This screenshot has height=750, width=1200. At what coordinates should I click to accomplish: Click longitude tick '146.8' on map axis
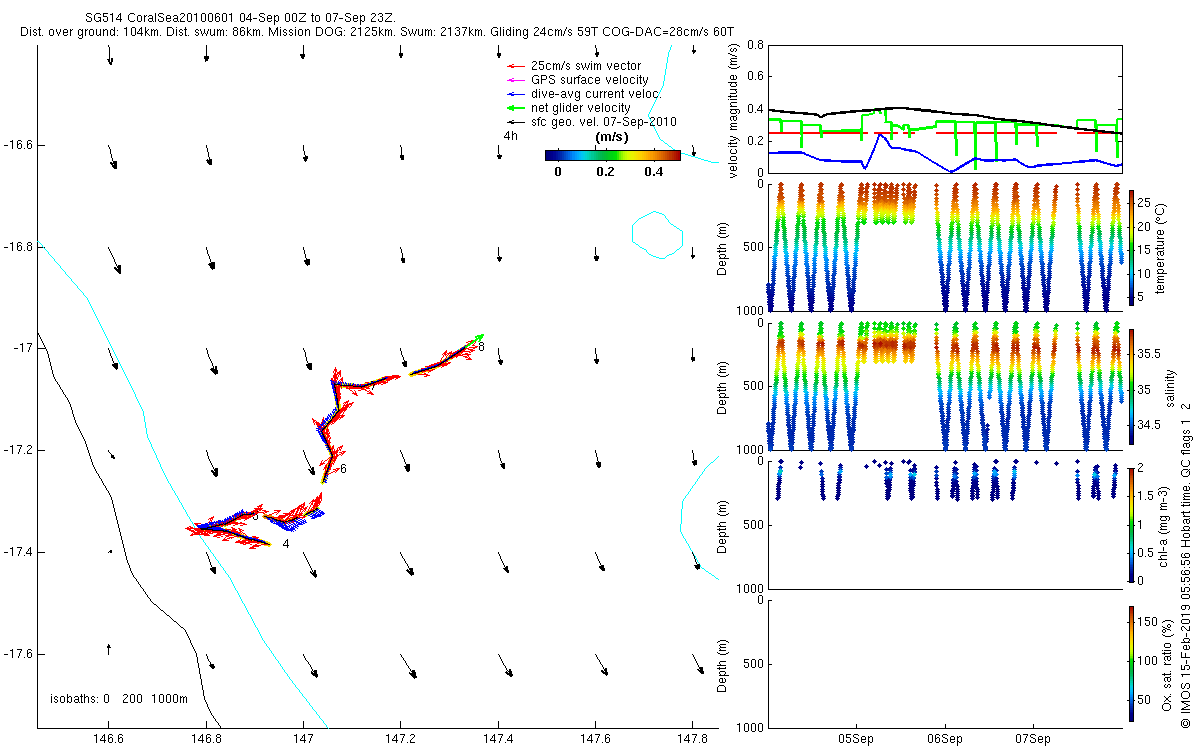pos(206,738)
